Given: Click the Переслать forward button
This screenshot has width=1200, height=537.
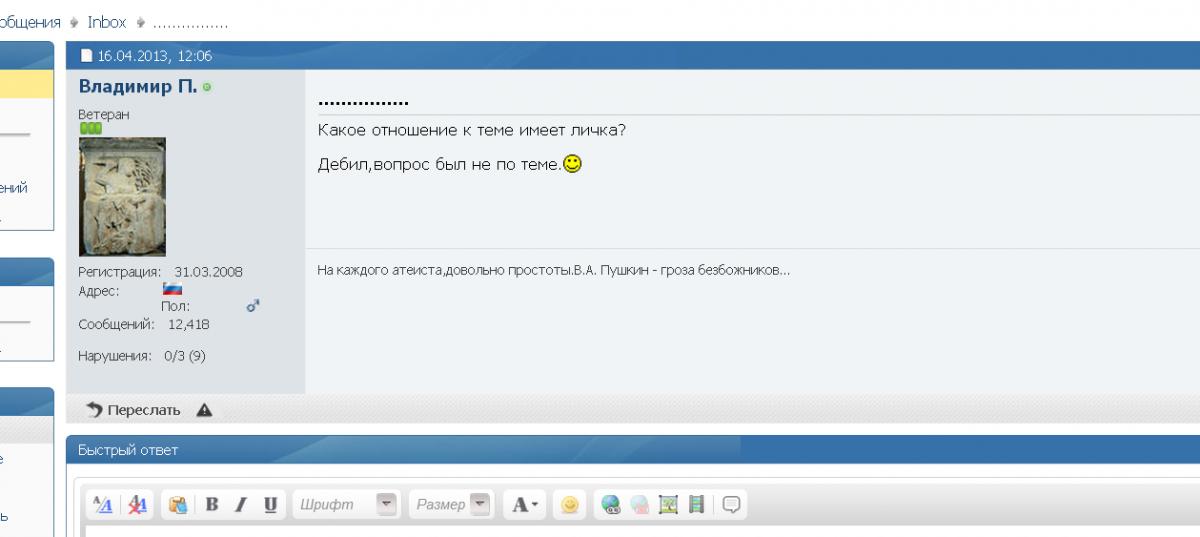Looking at the screenshot, I should [134, 410].
